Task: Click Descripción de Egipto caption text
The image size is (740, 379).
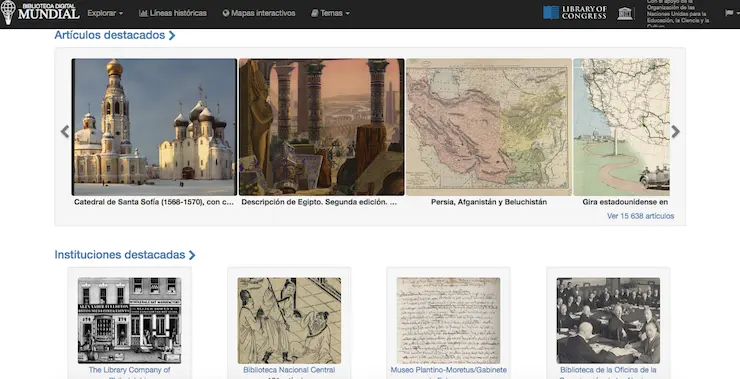Action: point(319,202)
